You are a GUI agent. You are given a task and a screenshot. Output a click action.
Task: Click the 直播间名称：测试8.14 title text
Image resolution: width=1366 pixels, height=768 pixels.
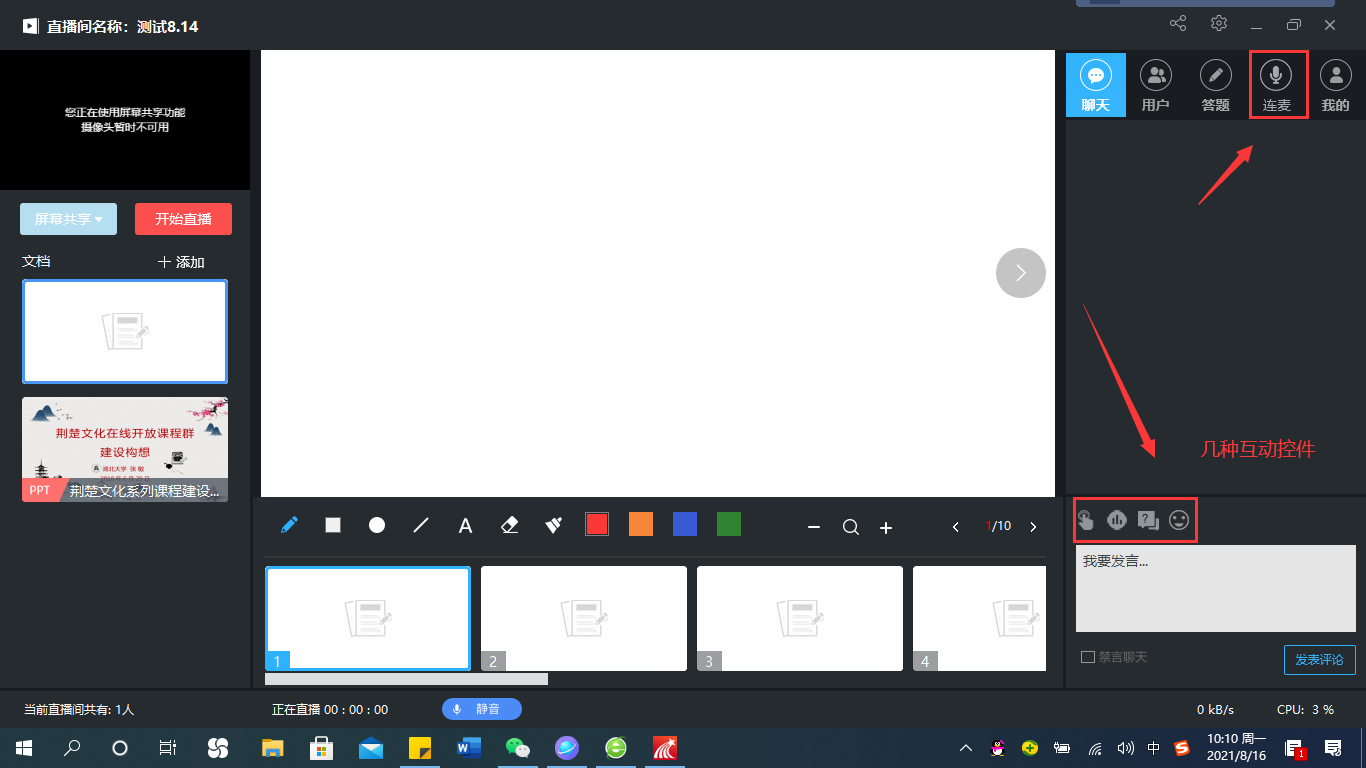pos(122,27)
